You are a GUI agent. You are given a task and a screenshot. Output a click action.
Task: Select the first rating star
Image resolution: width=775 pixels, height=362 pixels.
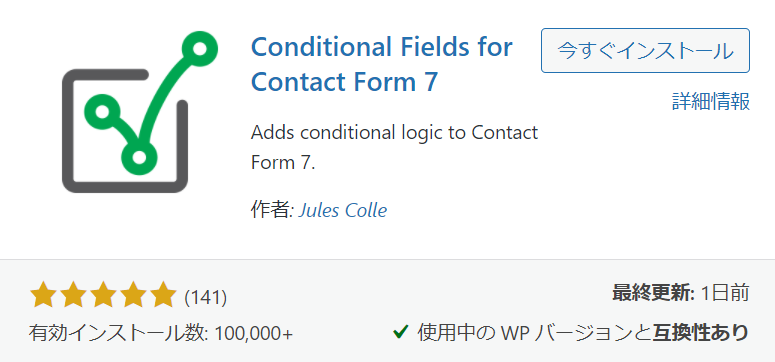click(43, 295)
